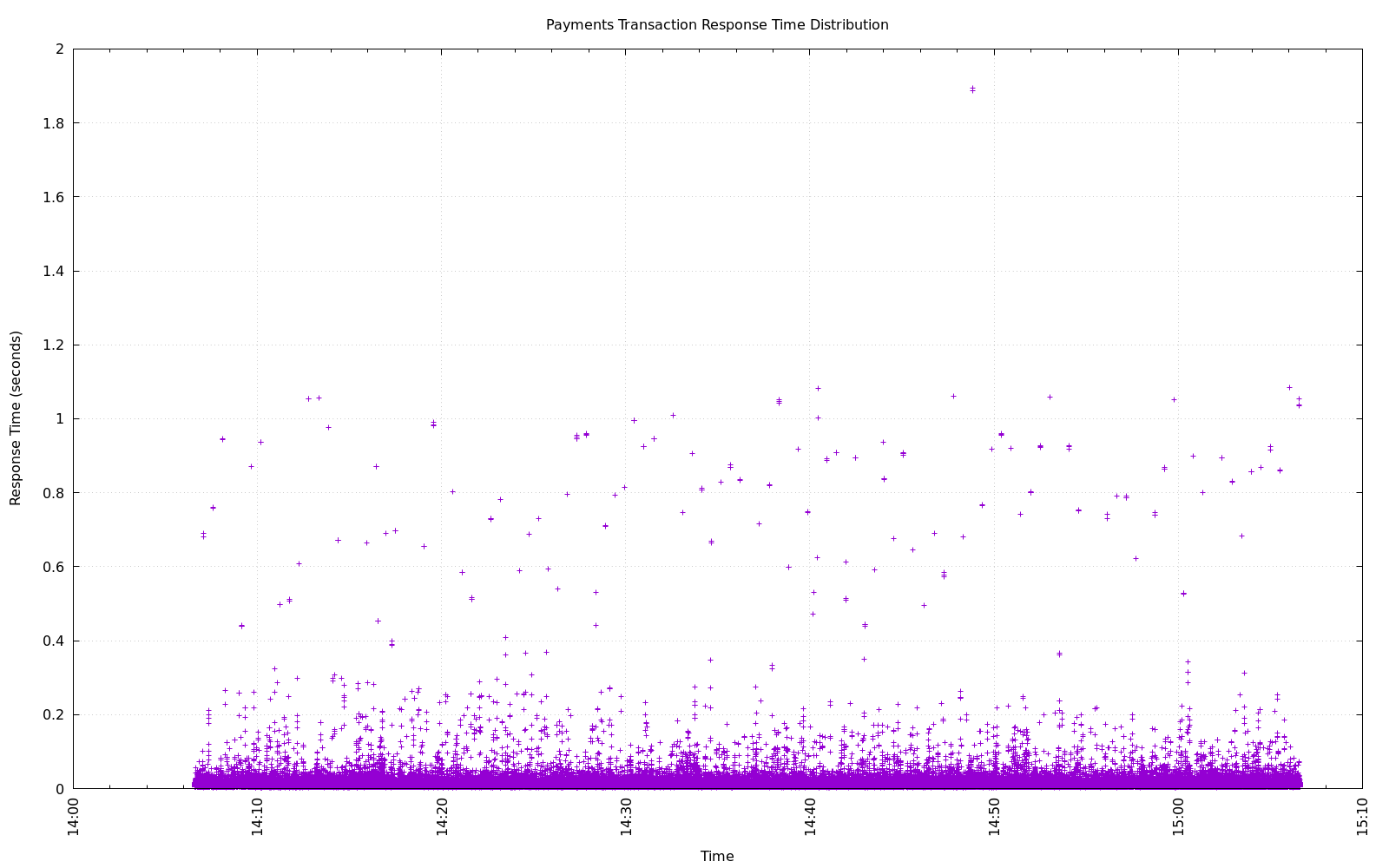Click the "Response Time (seconds)" y-axis label
1389x868 pixels.
click(16, 418)
